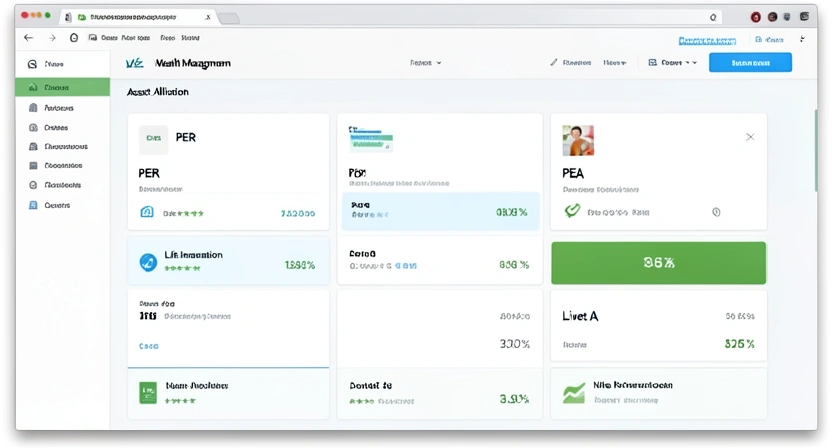Click the blue button in the header
The image size is (832, 448).
click(750, 63)
